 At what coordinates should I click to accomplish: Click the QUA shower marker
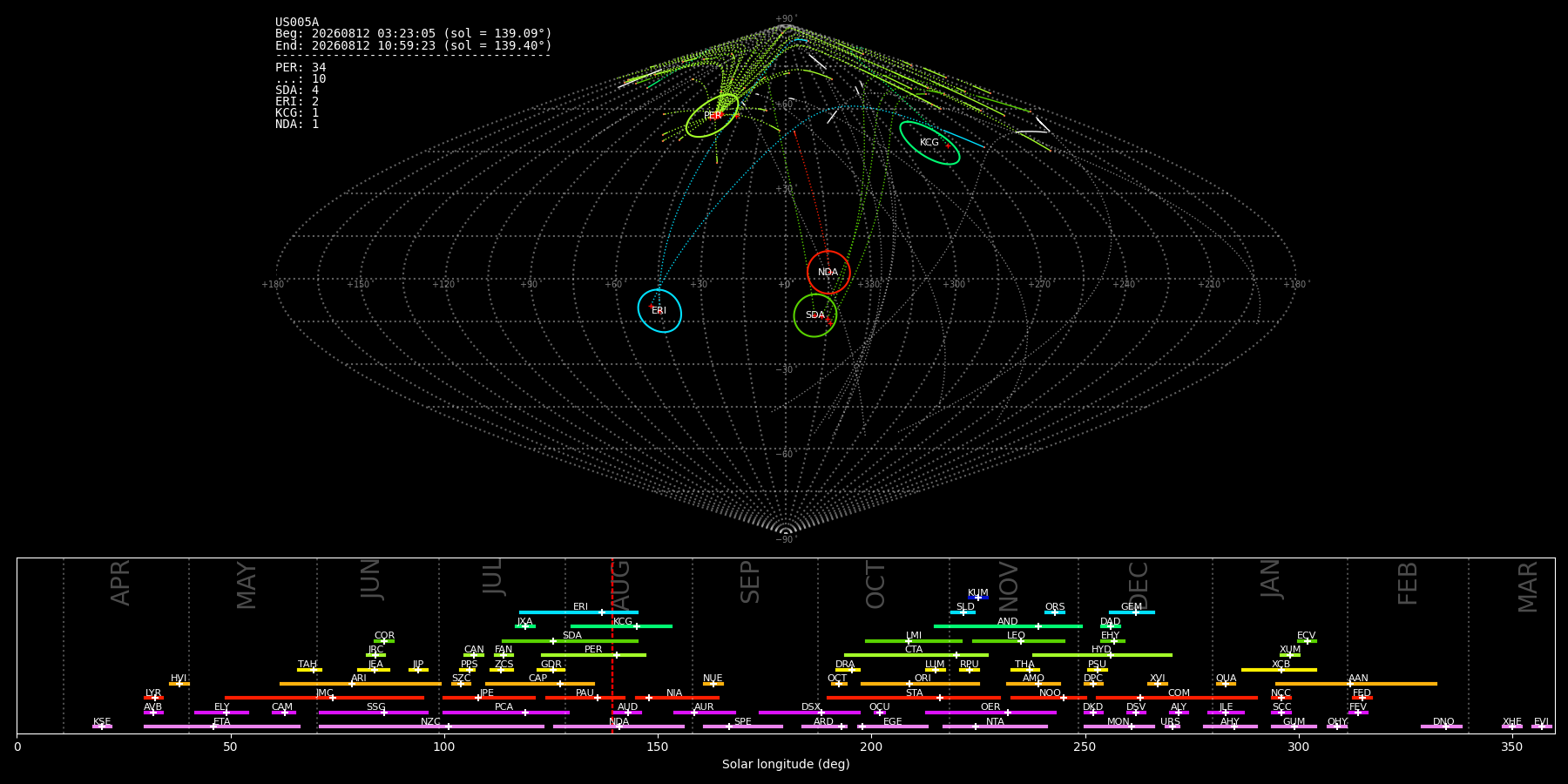click(1226, 684)
